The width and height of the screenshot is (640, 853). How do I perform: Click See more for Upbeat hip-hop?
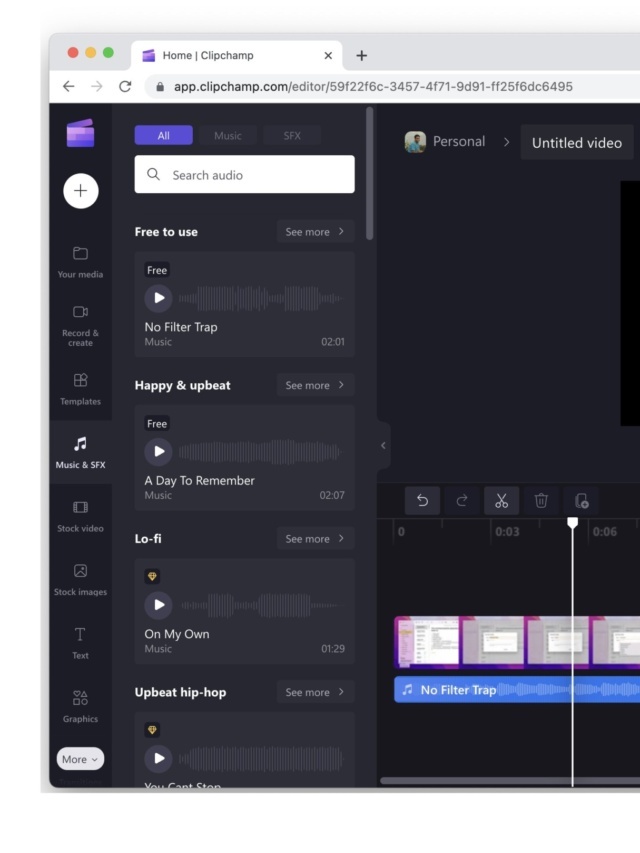(x=316, y=692)
